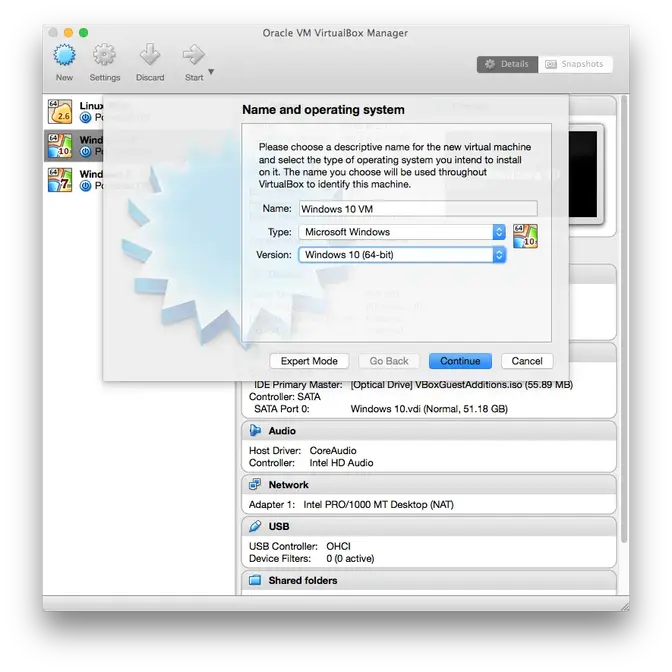
Task: Select the Windows 10 VM icon in list
Action: tap(60, 146)
